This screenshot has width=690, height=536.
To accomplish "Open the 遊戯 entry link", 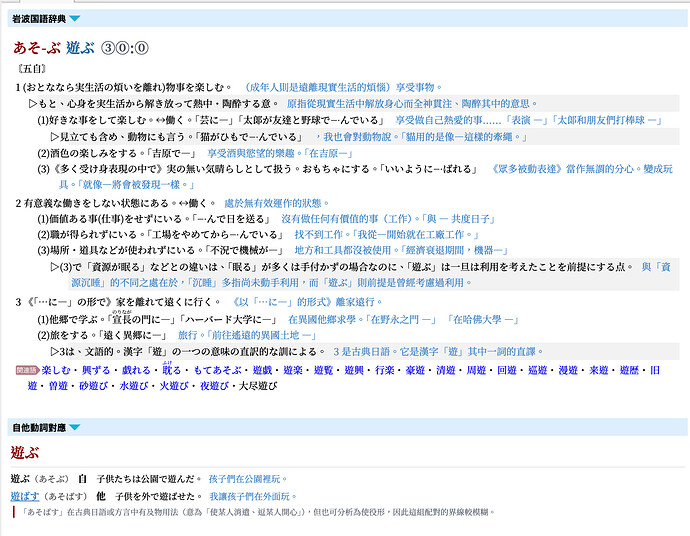I will pos(262,370).
